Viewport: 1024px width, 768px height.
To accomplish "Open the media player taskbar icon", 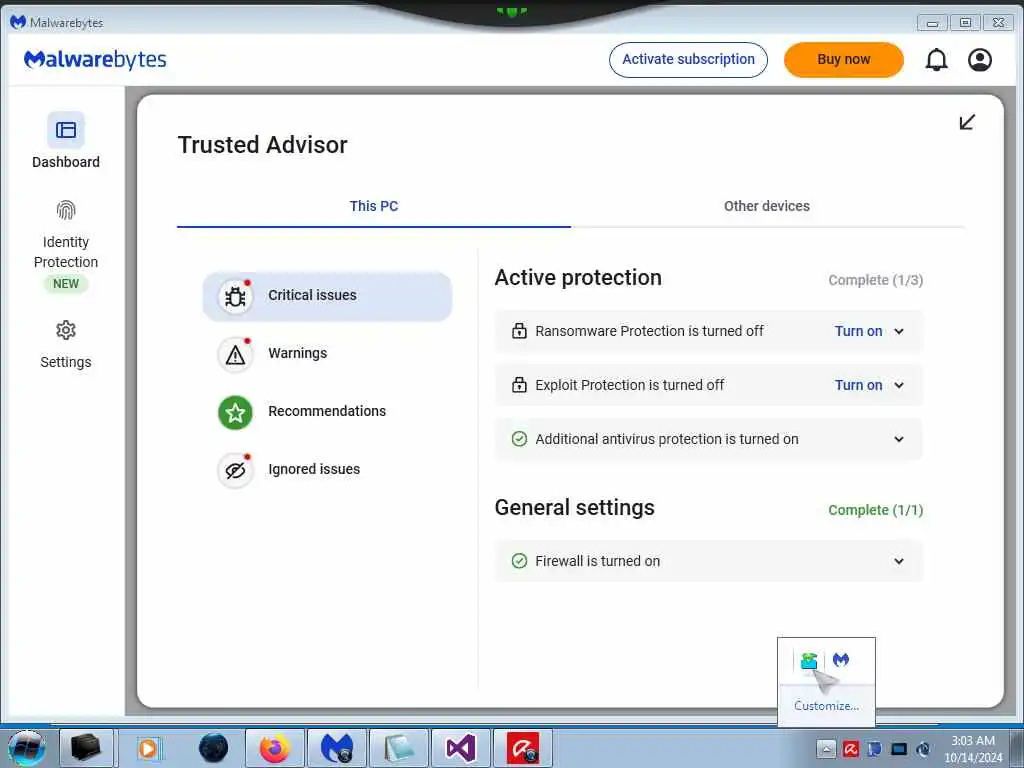I will [148, 748].
